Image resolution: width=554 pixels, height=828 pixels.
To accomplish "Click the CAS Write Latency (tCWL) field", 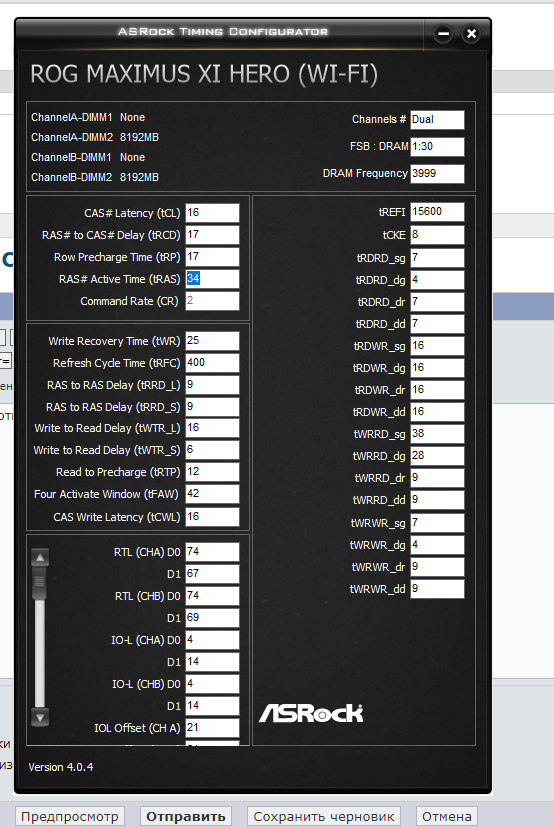I will click(x=212, y=517).
